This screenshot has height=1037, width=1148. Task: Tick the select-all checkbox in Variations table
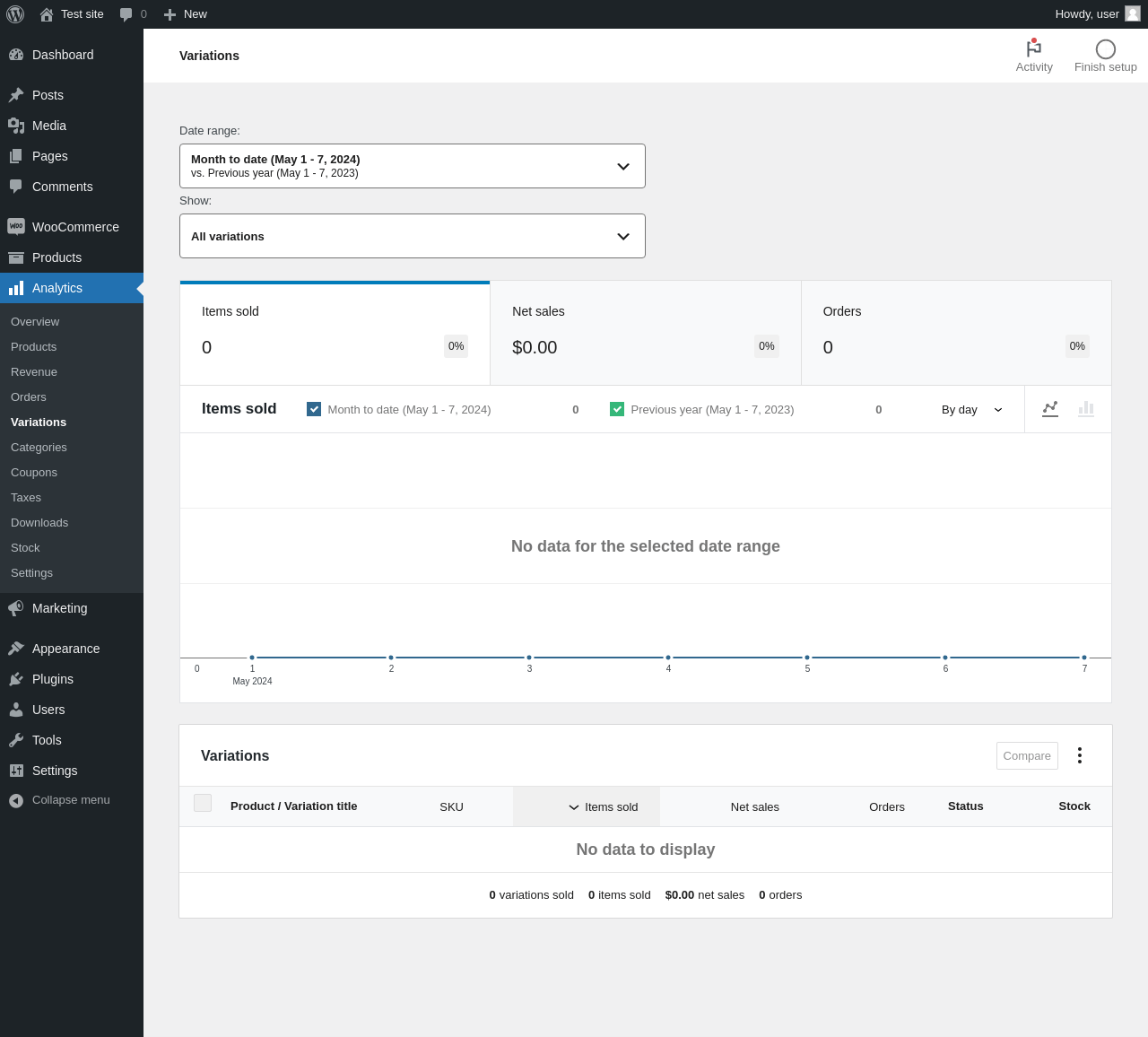coord(203,803)
